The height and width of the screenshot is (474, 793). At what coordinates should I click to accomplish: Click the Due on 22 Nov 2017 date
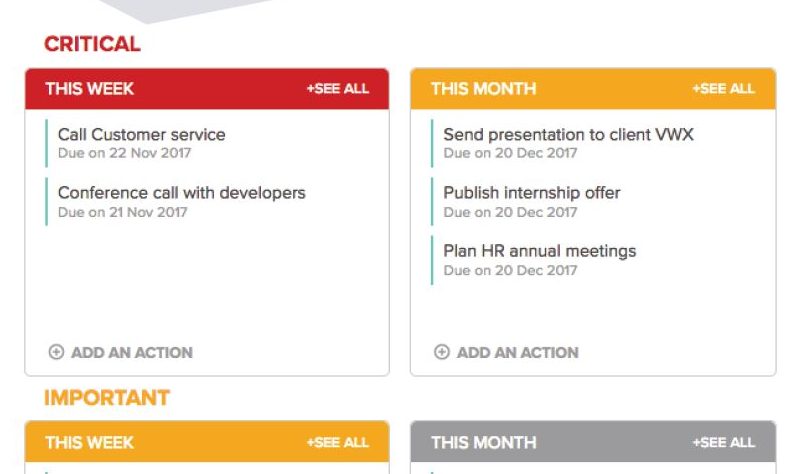(124, 153)
